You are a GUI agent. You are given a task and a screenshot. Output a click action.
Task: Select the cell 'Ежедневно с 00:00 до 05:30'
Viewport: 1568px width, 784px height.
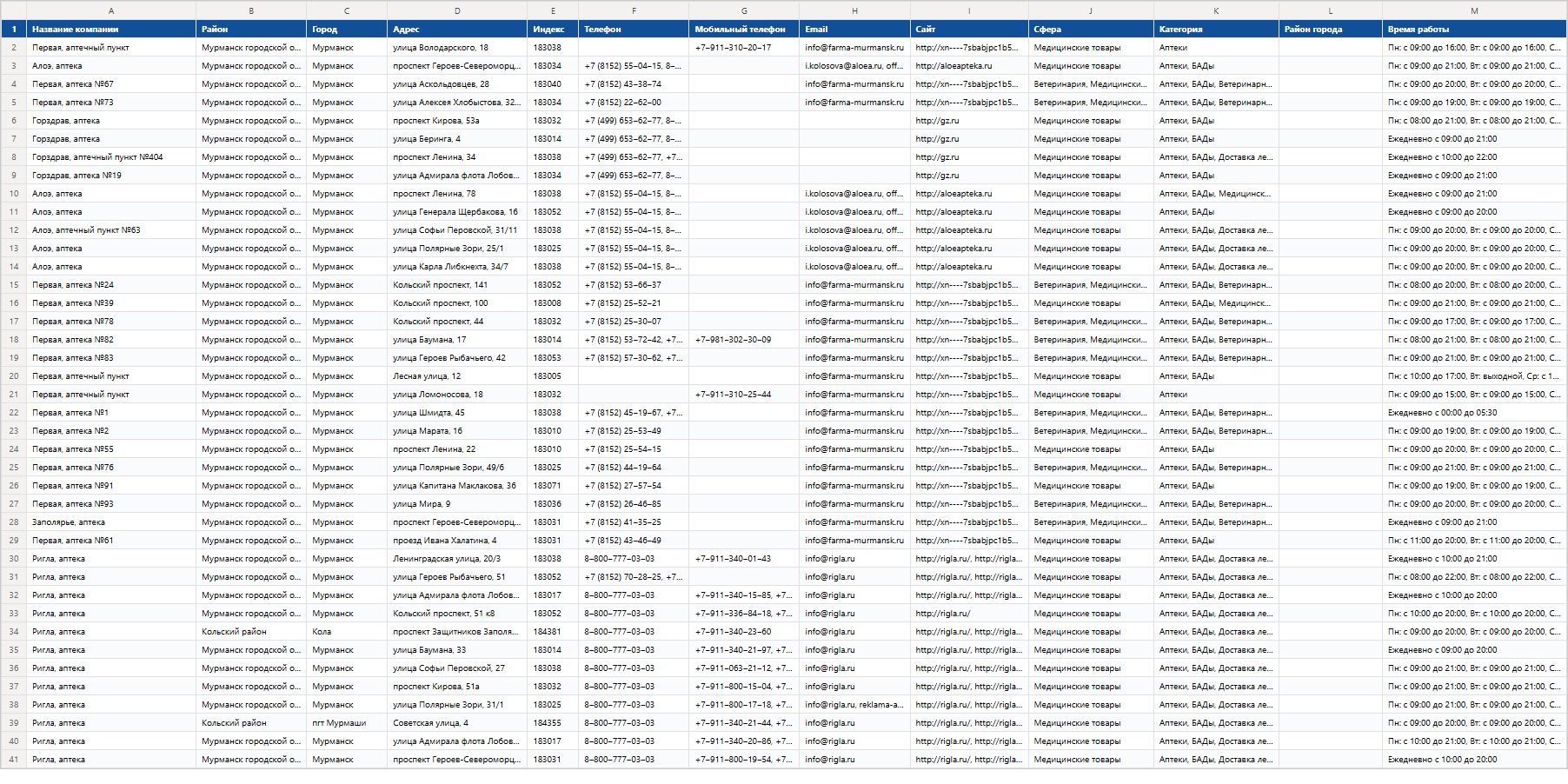(1474, 413)
